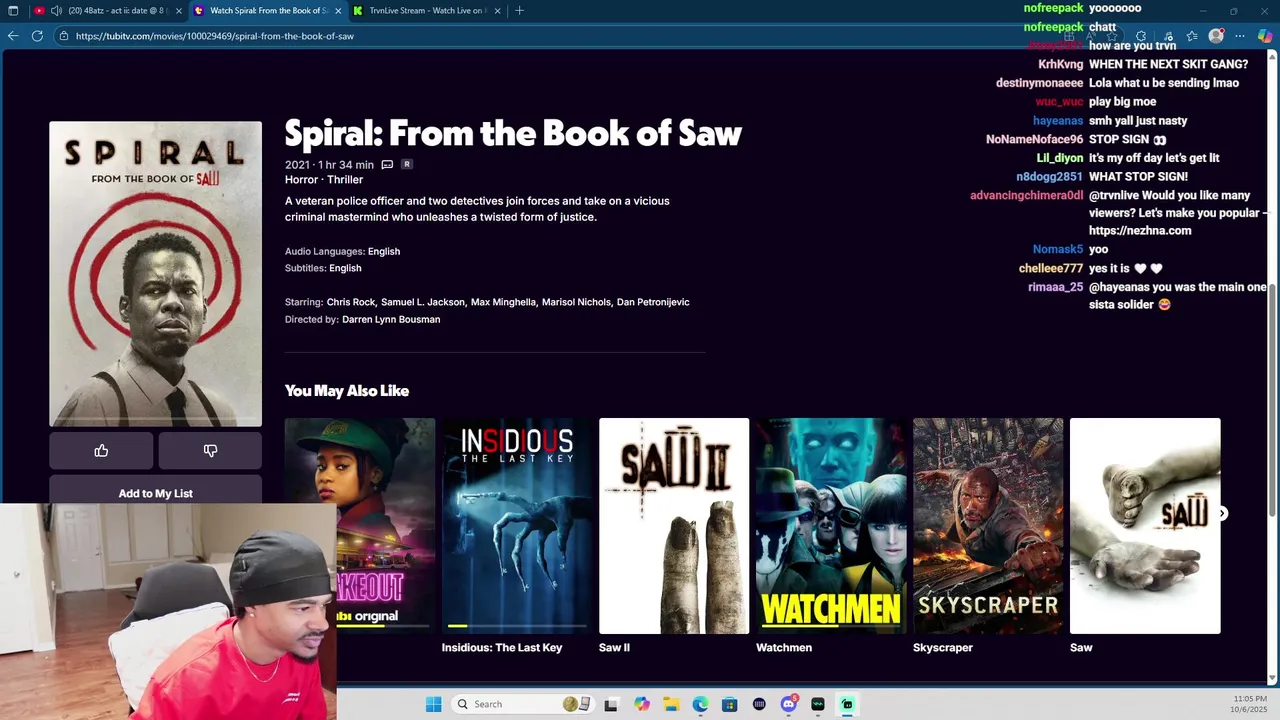Click the Watchmen title text

tap(784, 648)
